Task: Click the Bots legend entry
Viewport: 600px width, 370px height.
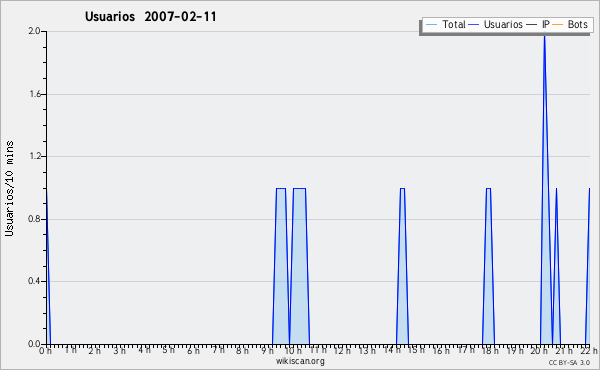Action: coord(570,24)
